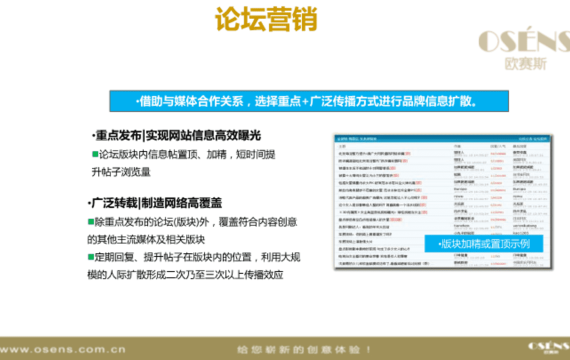
Task: Click the text line 升帖子浏览量
Action: [x=121, y=172]
